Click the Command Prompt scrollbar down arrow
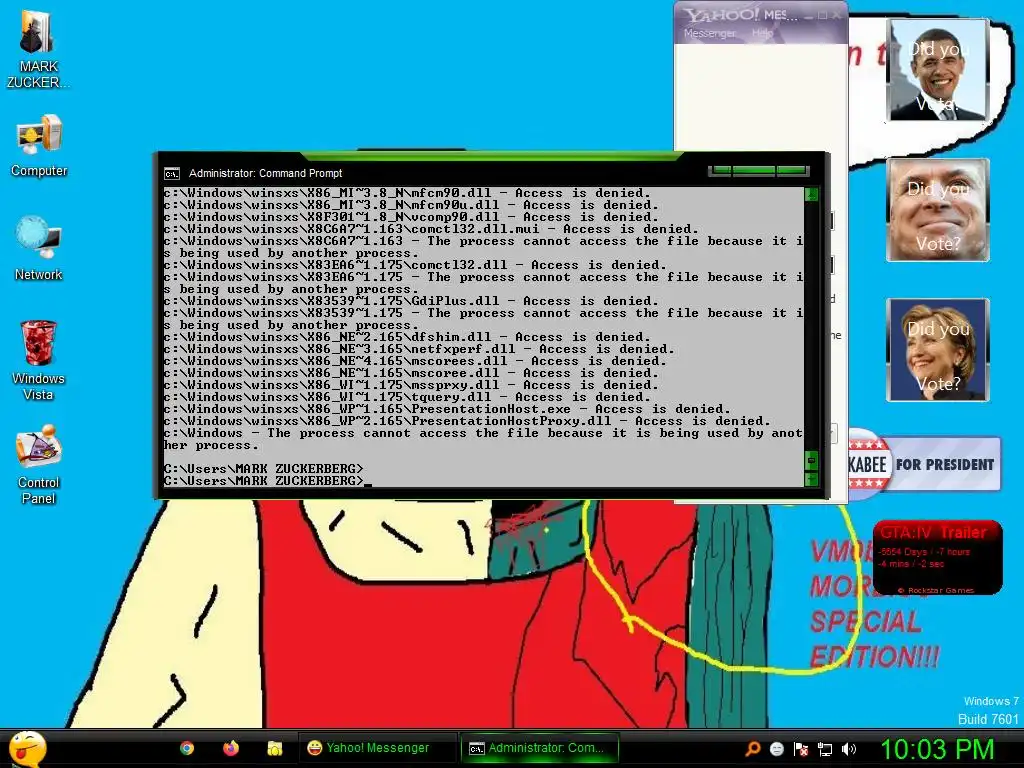 tap(811, 480)
